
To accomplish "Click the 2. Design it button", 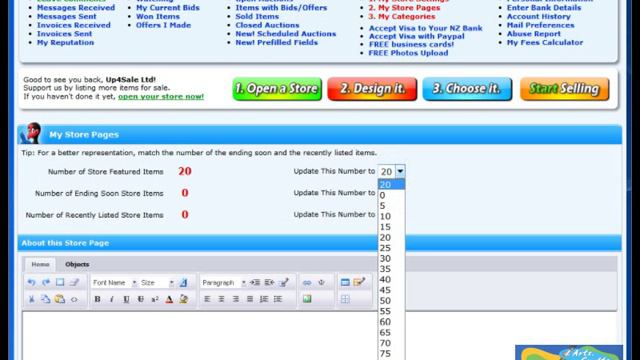I will click(372, 89).
